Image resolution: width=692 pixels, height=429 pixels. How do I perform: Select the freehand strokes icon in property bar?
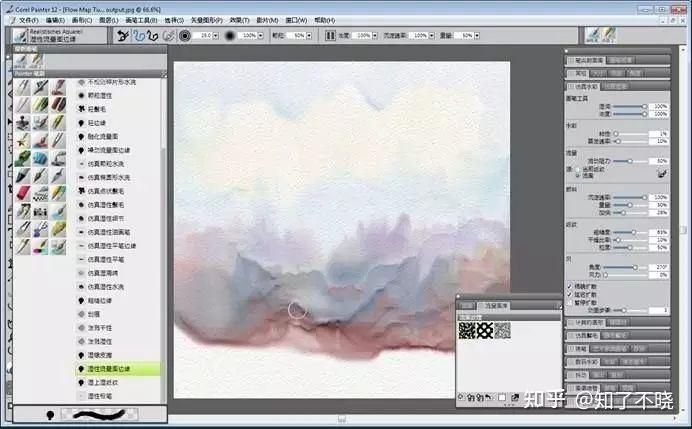[140, 35]
